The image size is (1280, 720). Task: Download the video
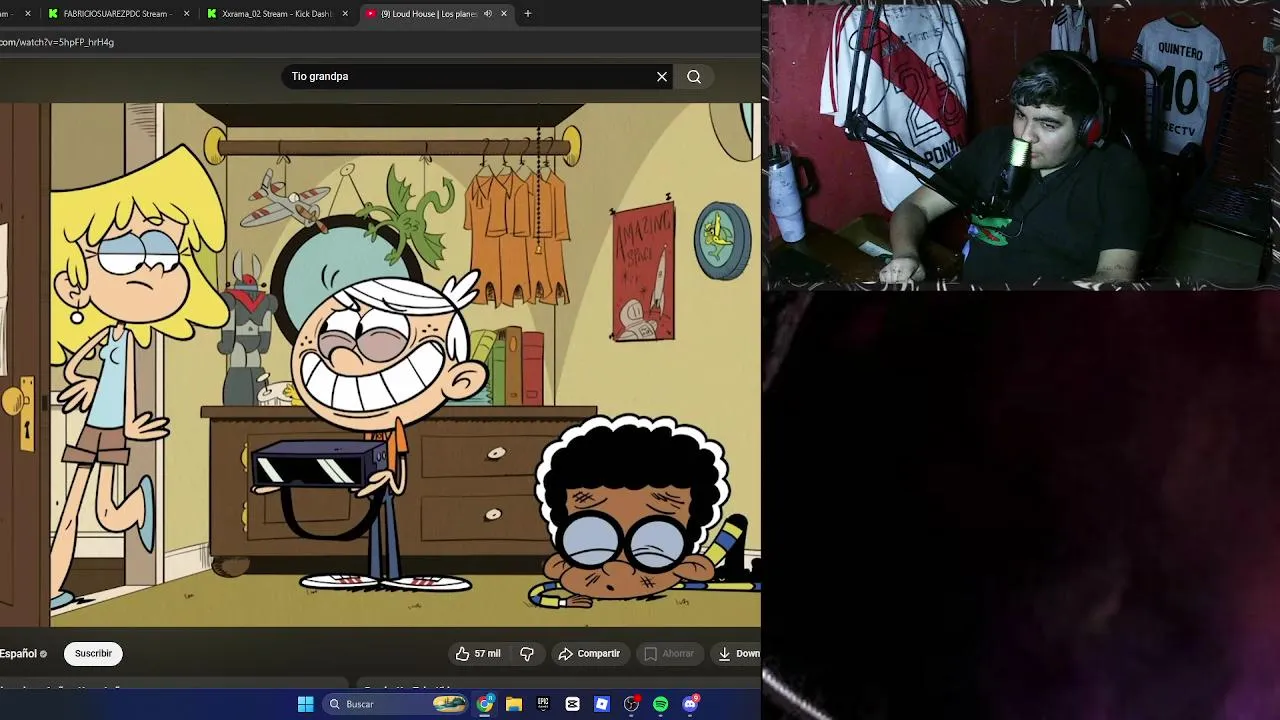tap(739, 653)
